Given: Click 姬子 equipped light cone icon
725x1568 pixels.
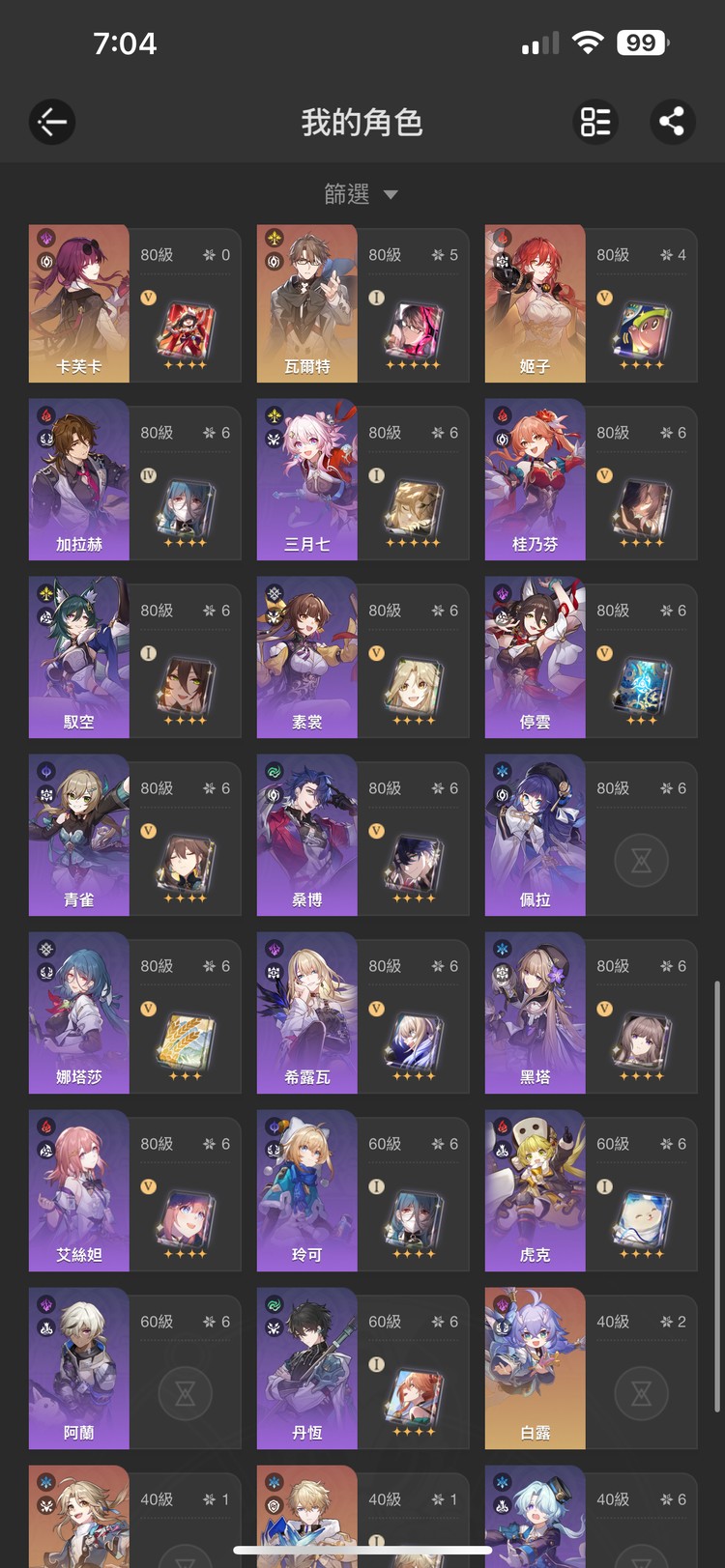Looking at the screenshot, I should [642, 330].
